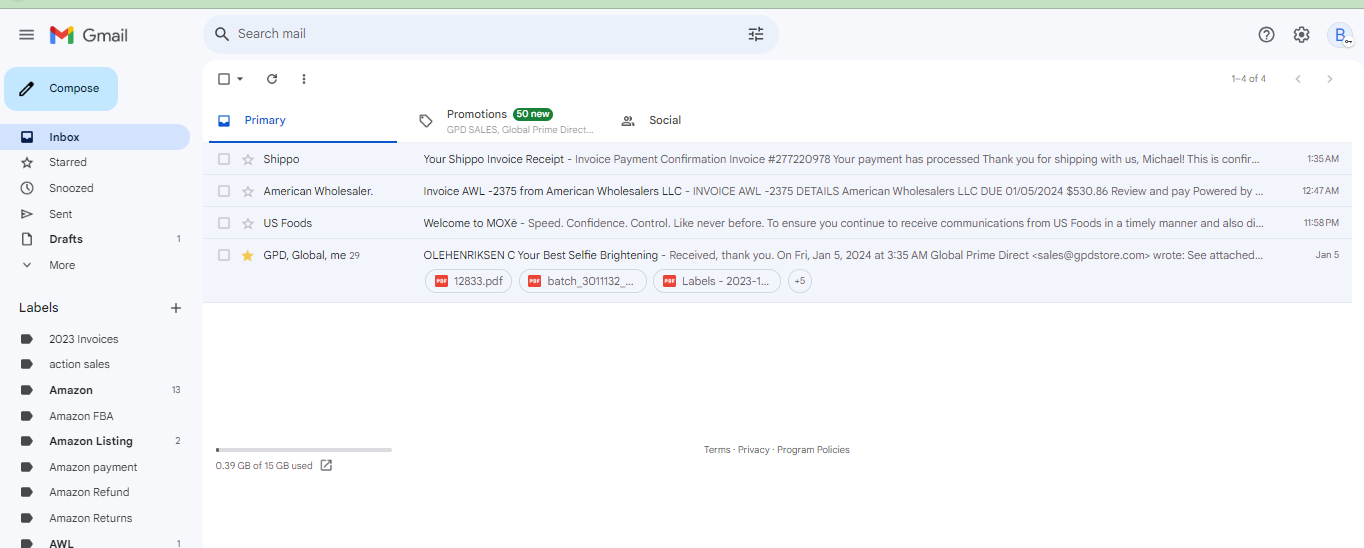Click the 1–4 of 4 counter
Screen dimensions: 1364x548
1248,79
